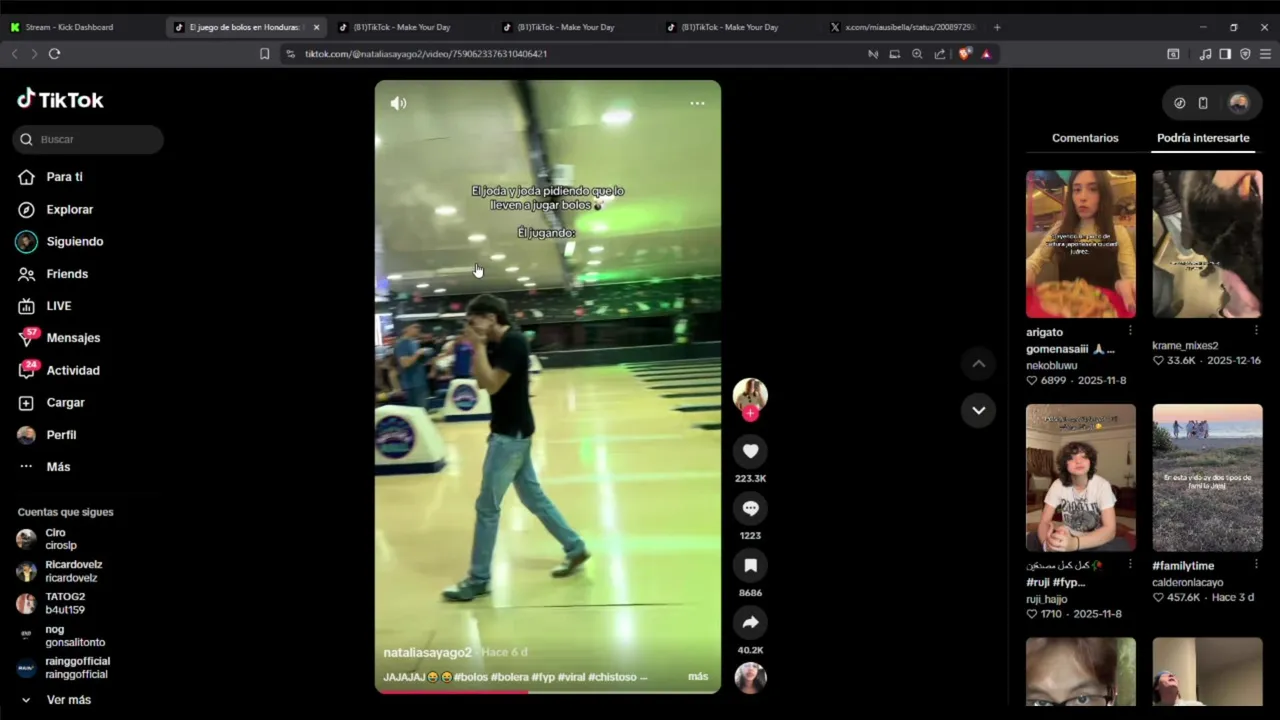Open krame_mixes2 video thumbnail
The height and width of the screenshot is (720, 1280).
coord(1207,244)
